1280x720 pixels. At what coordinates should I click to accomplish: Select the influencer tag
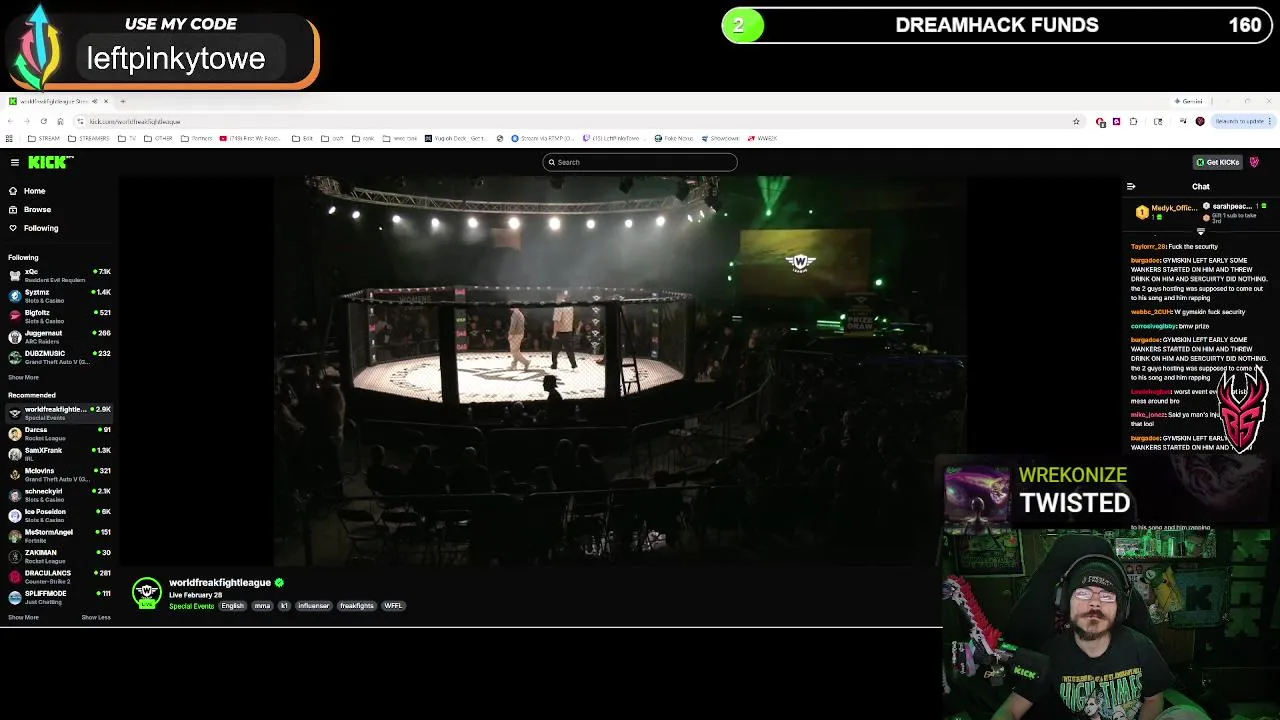[313, 606]
